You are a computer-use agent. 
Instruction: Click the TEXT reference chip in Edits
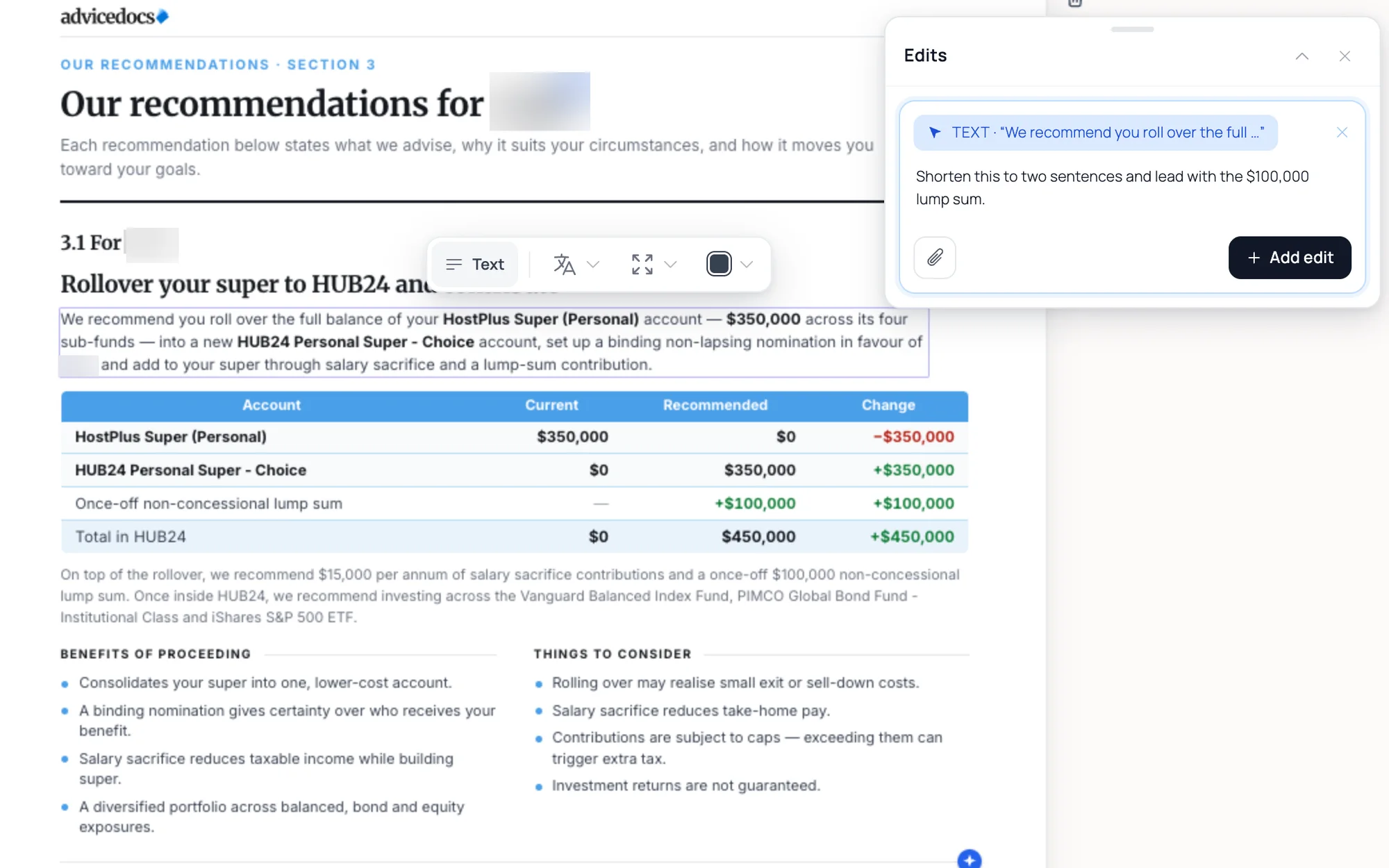click(1095, 133)
